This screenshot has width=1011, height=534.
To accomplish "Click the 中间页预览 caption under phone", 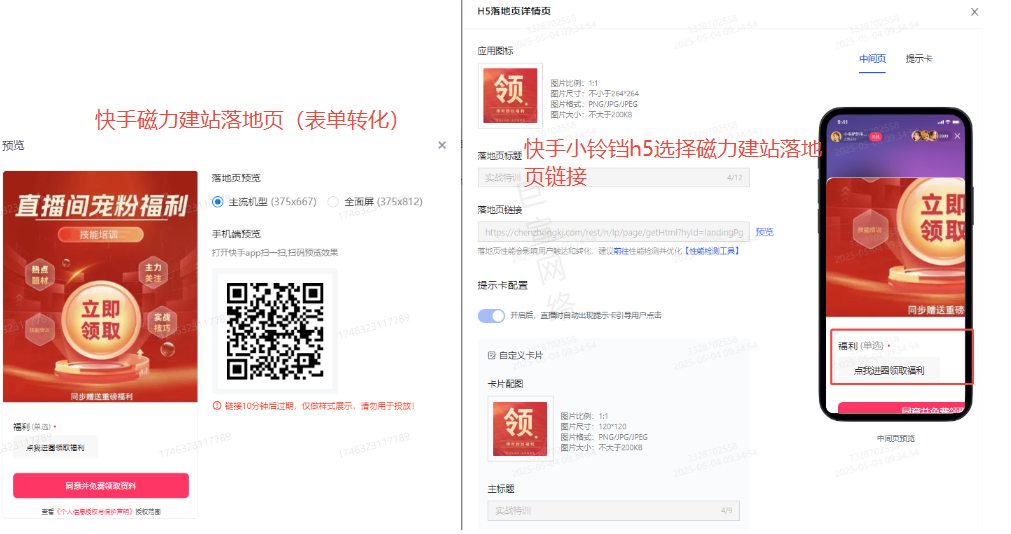I will [896, 439].
